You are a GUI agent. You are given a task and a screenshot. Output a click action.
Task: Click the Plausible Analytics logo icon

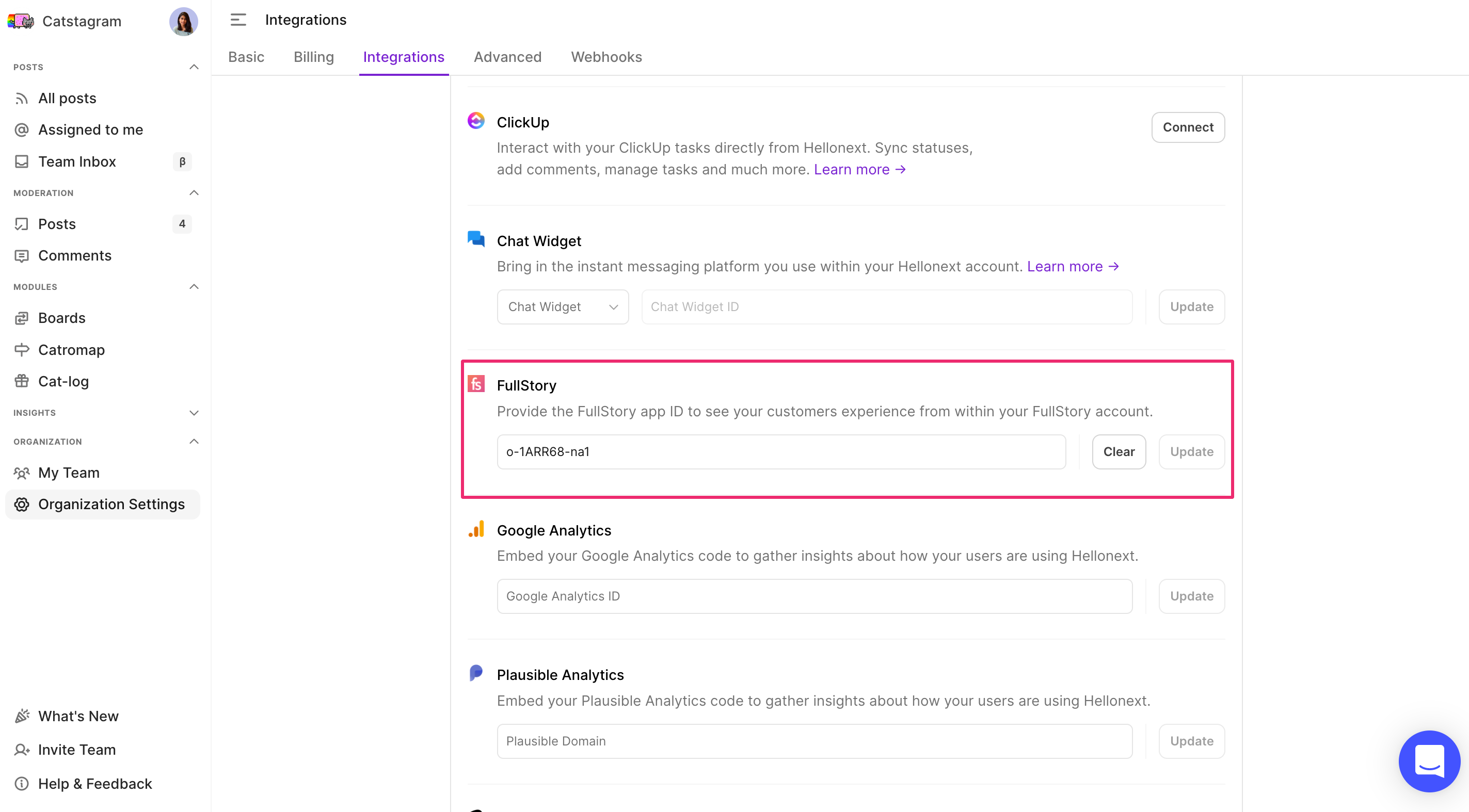[x=475, y=673]
